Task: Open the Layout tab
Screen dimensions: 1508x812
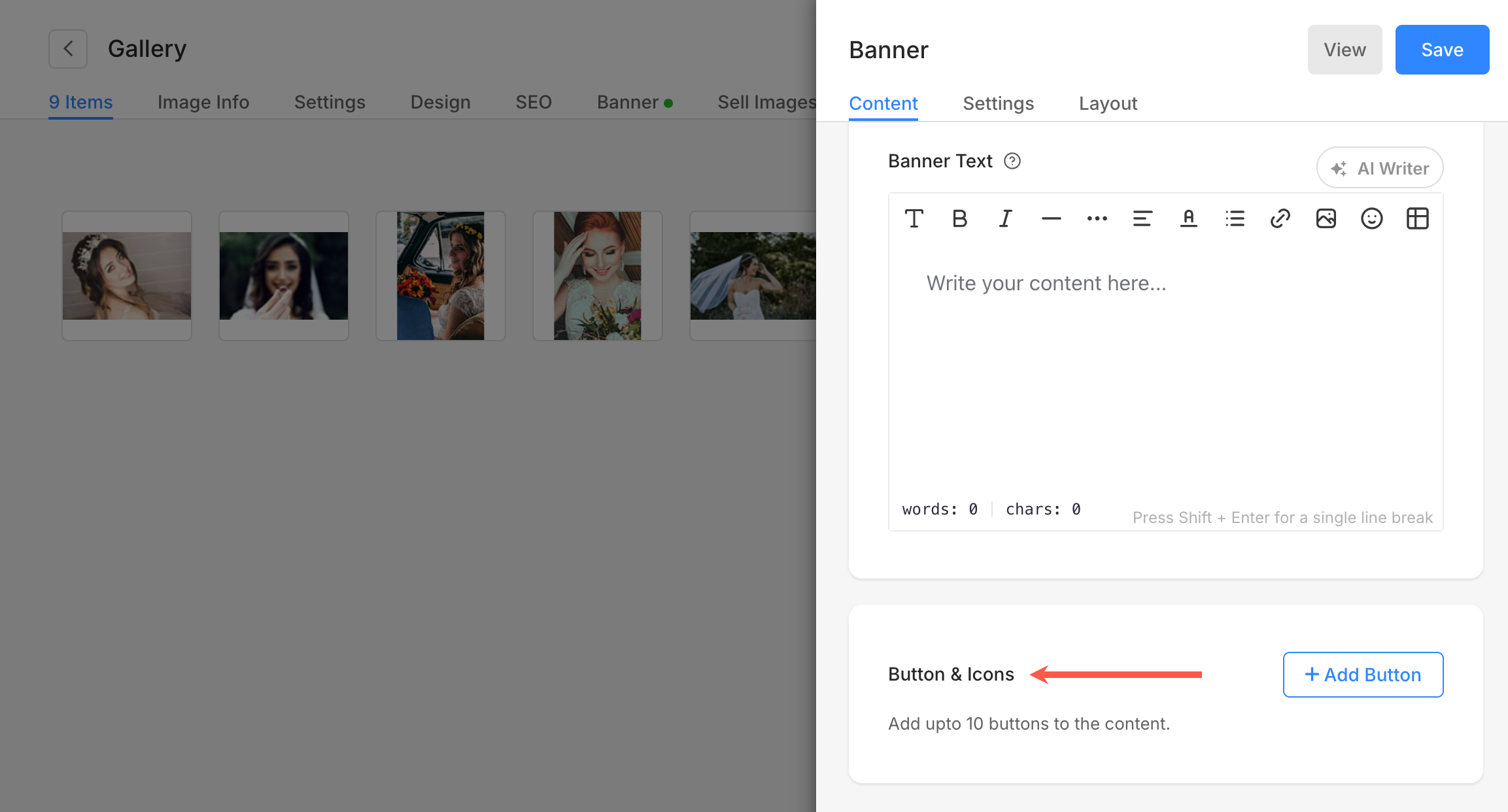Action: (x=1108, y=103)
